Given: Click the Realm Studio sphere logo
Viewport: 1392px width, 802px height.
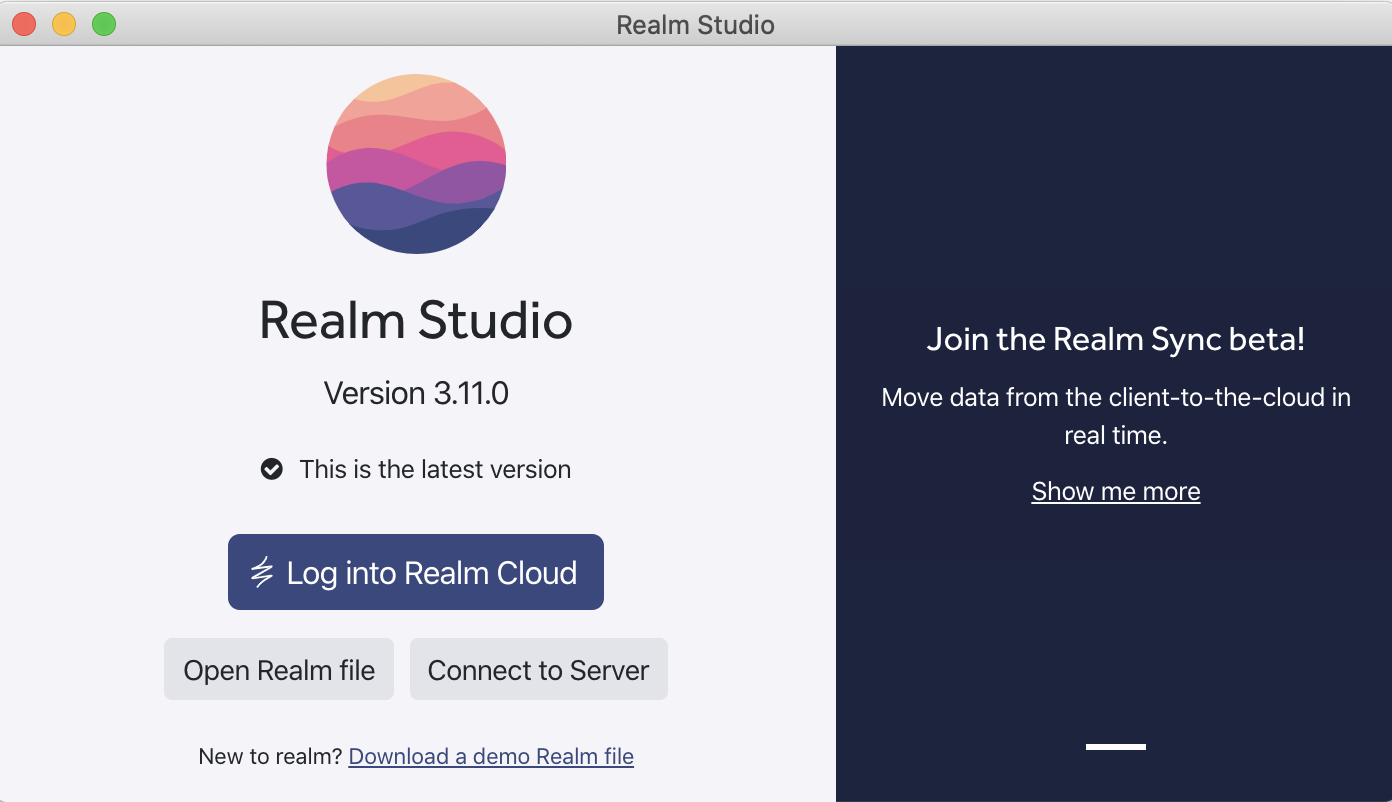Looking at the screenshot, I should [416, 164].
